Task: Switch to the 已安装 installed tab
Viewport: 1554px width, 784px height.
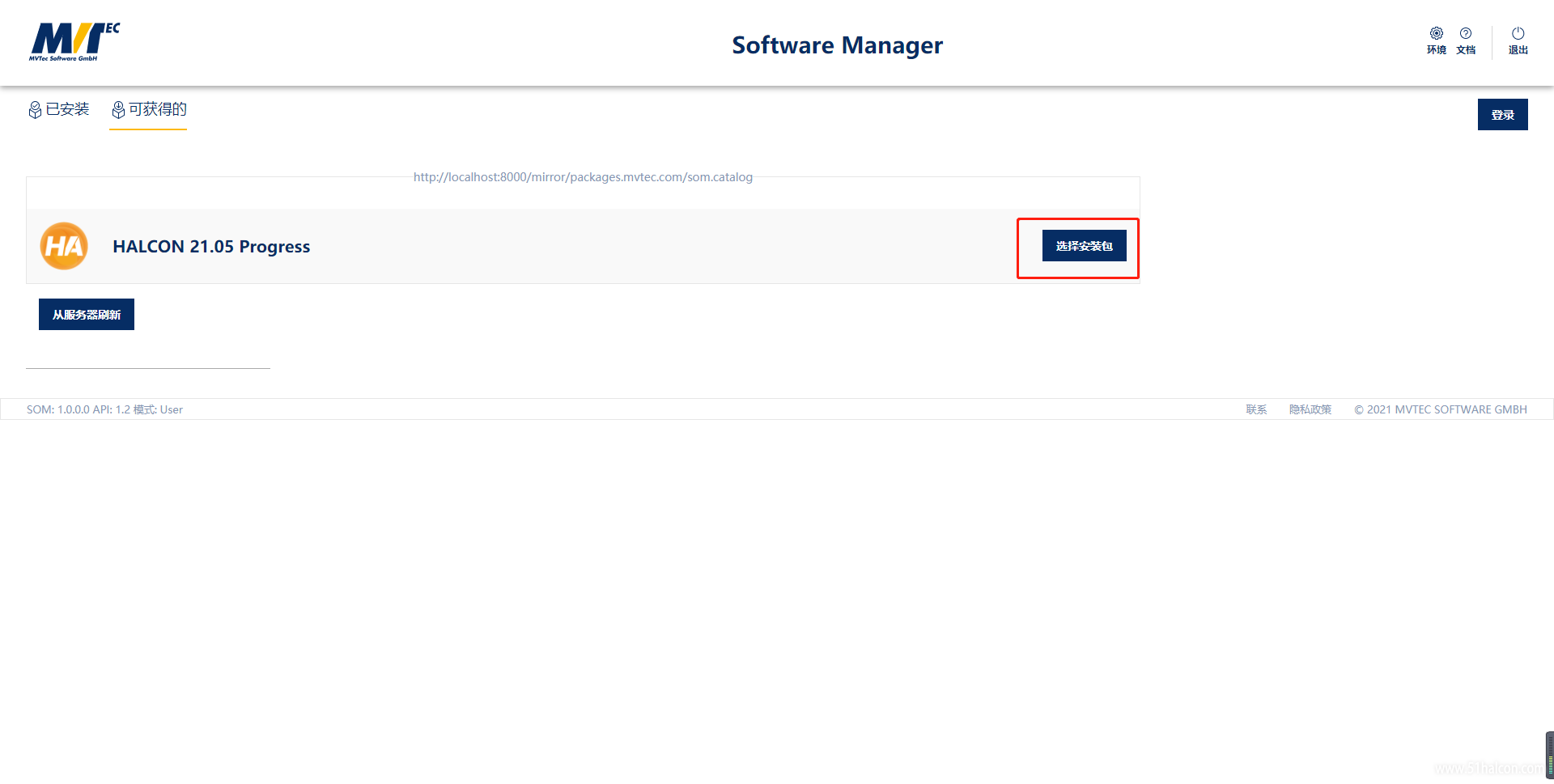Action: (58, 109)
